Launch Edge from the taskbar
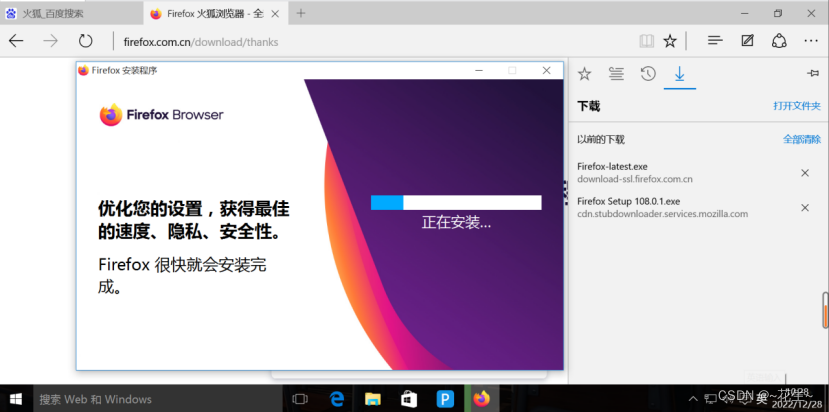 click(x=337, y=399)
